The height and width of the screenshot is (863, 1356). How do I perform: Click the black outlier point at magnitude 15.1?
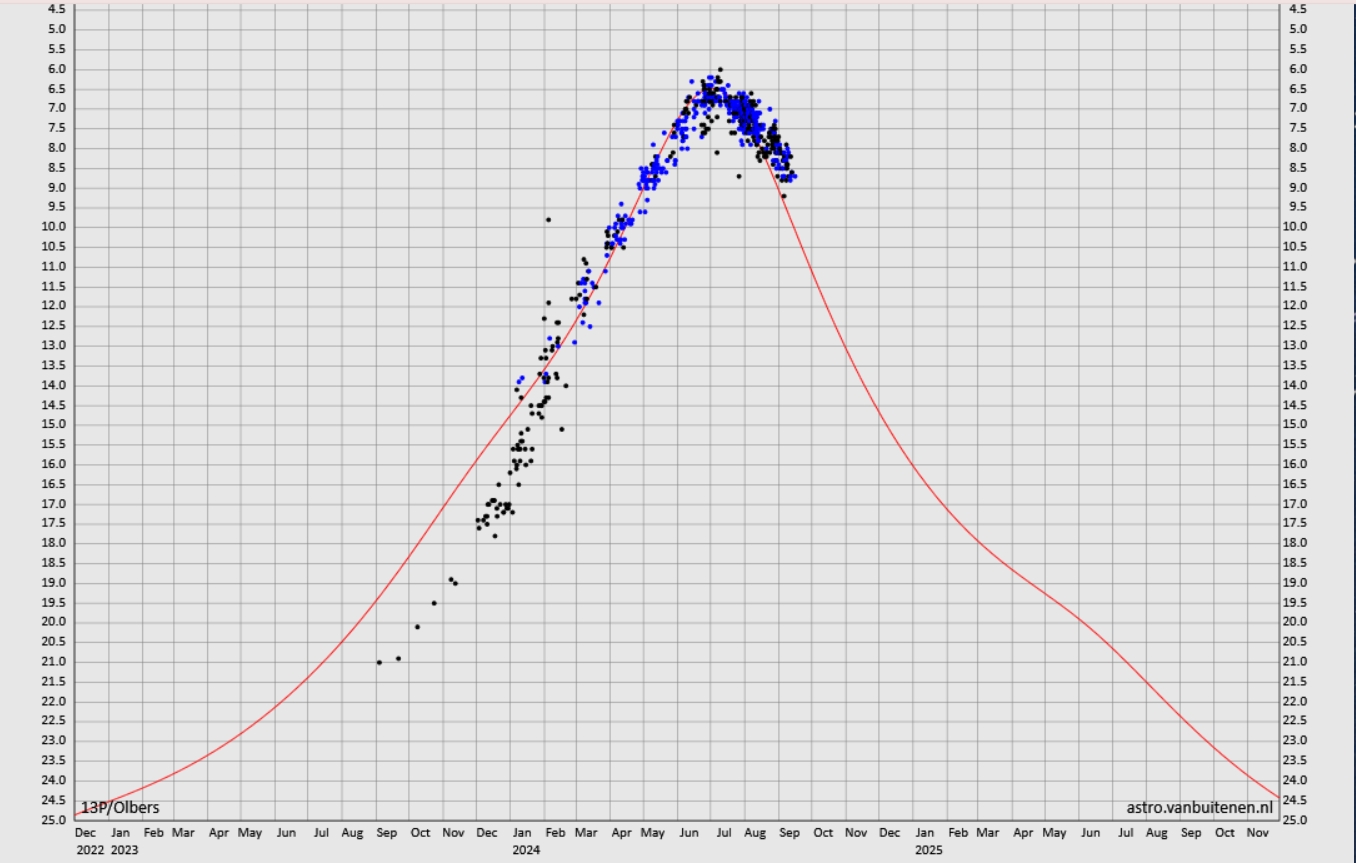562,429
